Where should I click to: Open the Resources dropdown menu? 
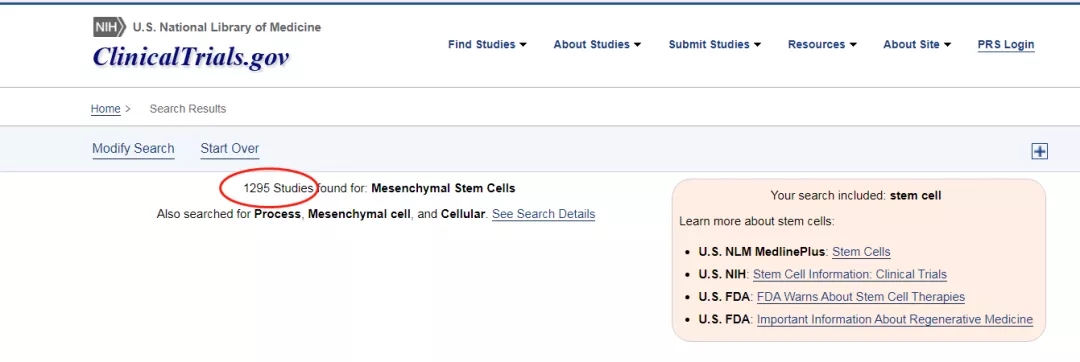822,45
